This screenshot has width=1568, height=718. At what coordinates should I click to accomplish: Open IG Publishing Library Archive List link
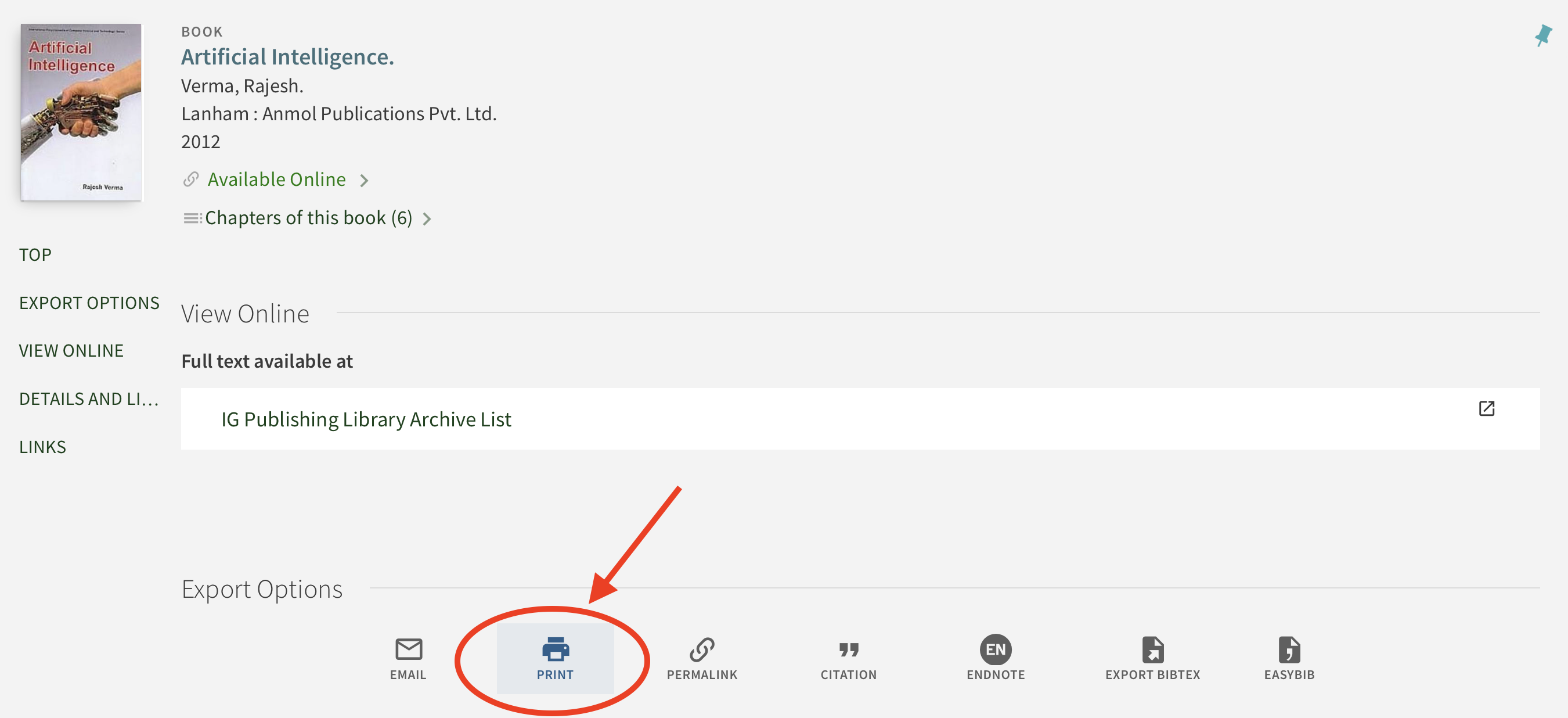coord(366,419)
